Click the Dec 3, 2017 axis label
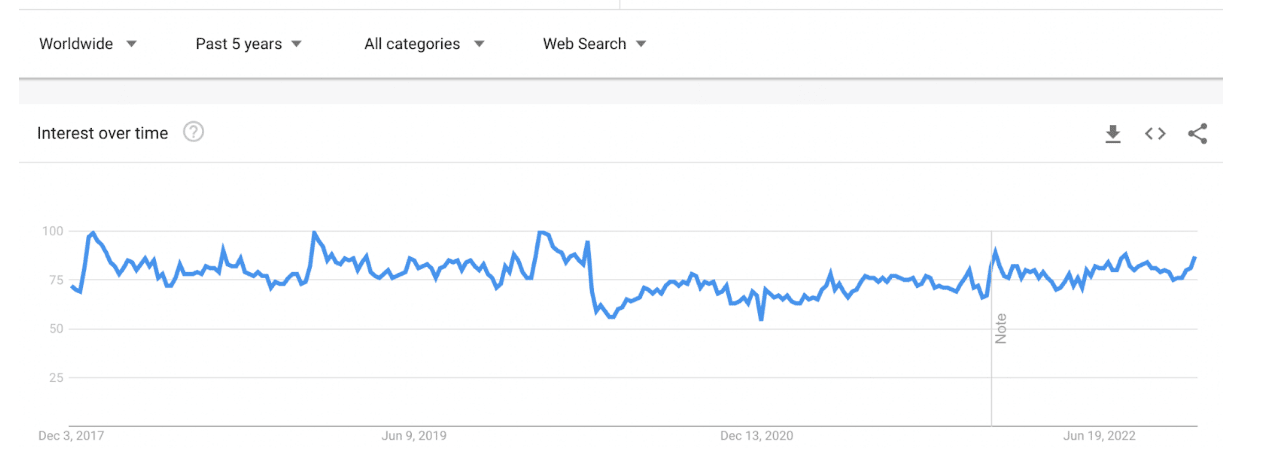This screenshot has height=473, width=1267. [x=71, y=436]
